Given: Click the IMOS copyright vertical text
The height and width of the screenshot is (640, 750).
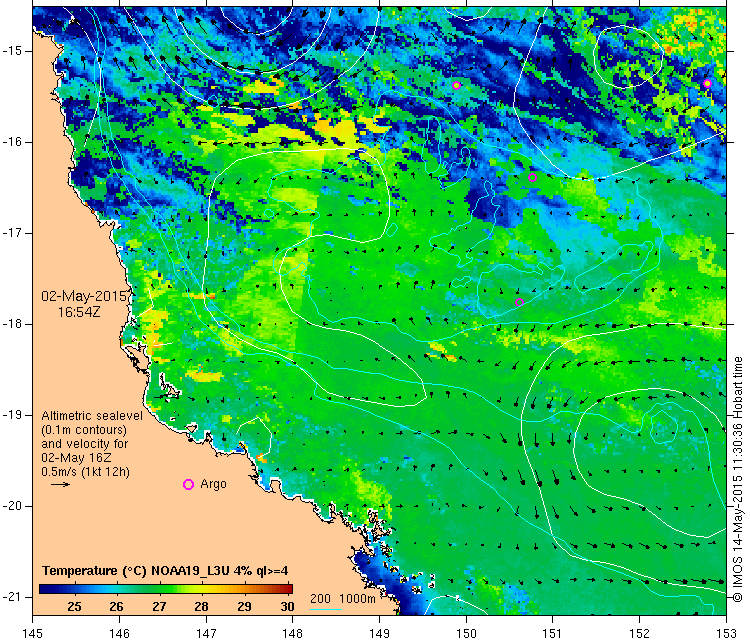Looking at the screenshot, I should pyautogui.click(x=738, y=479).
